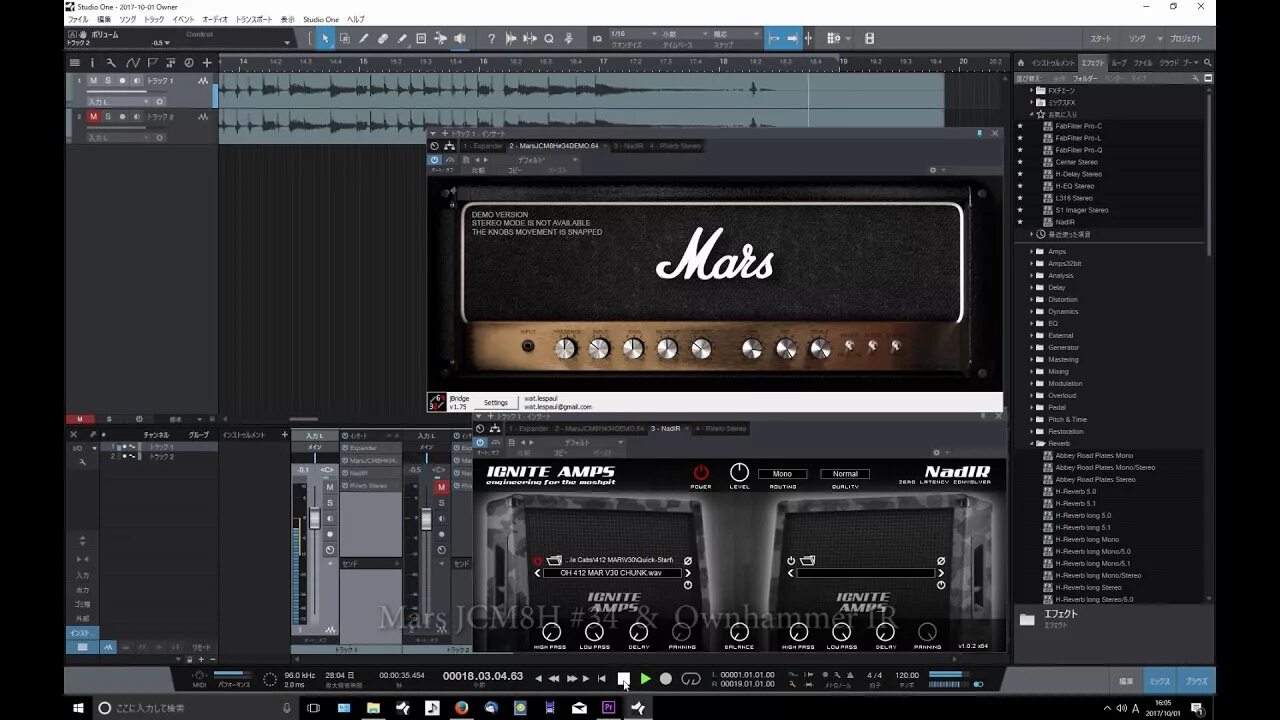Screen dimensions: 1280x720
Task: Toggle favorite star for FabFilter Pro-C
Action: tap(1020, 126)
